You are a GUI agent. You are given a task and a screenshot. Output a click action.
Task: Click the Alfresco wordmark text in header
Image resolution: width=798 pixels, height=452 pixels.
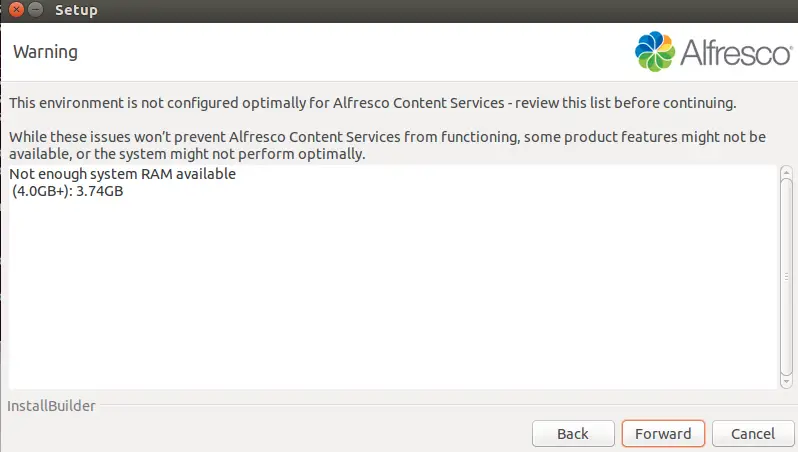pos(736,52)
